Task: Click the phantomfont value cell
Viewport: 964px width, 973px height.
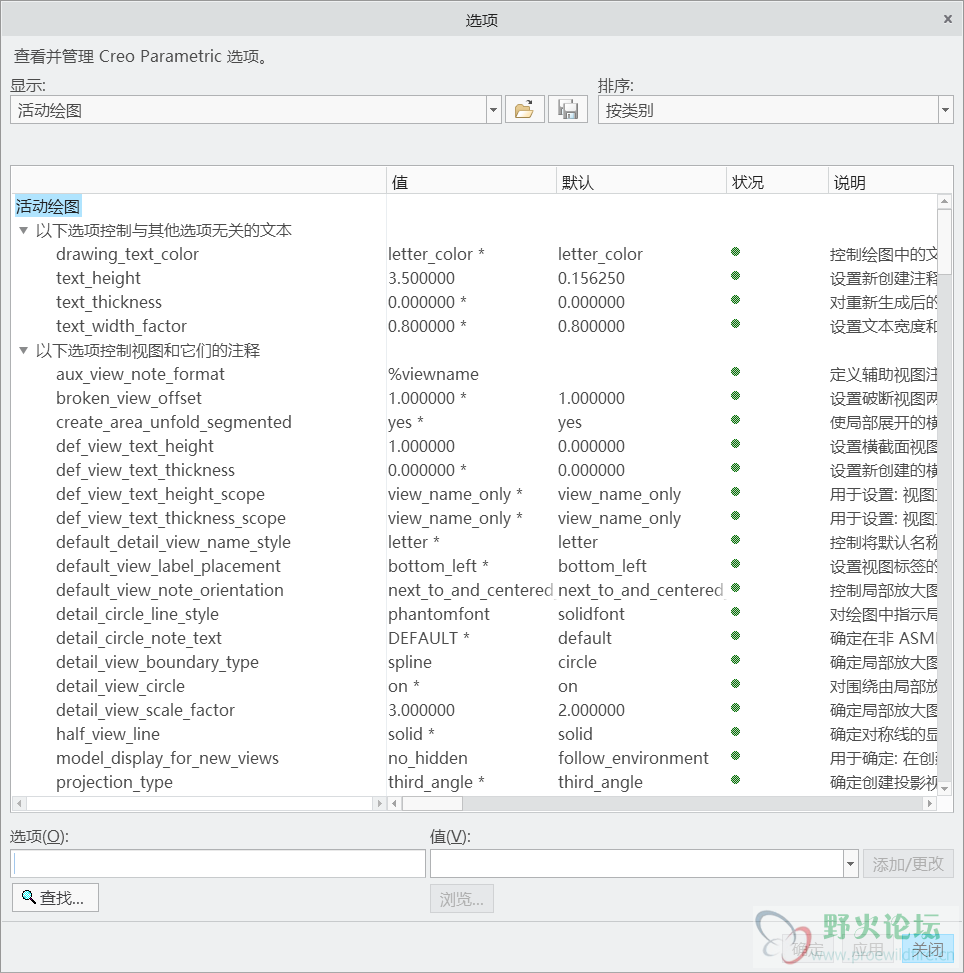Action: pyautogui.click(x=439, y=614)
